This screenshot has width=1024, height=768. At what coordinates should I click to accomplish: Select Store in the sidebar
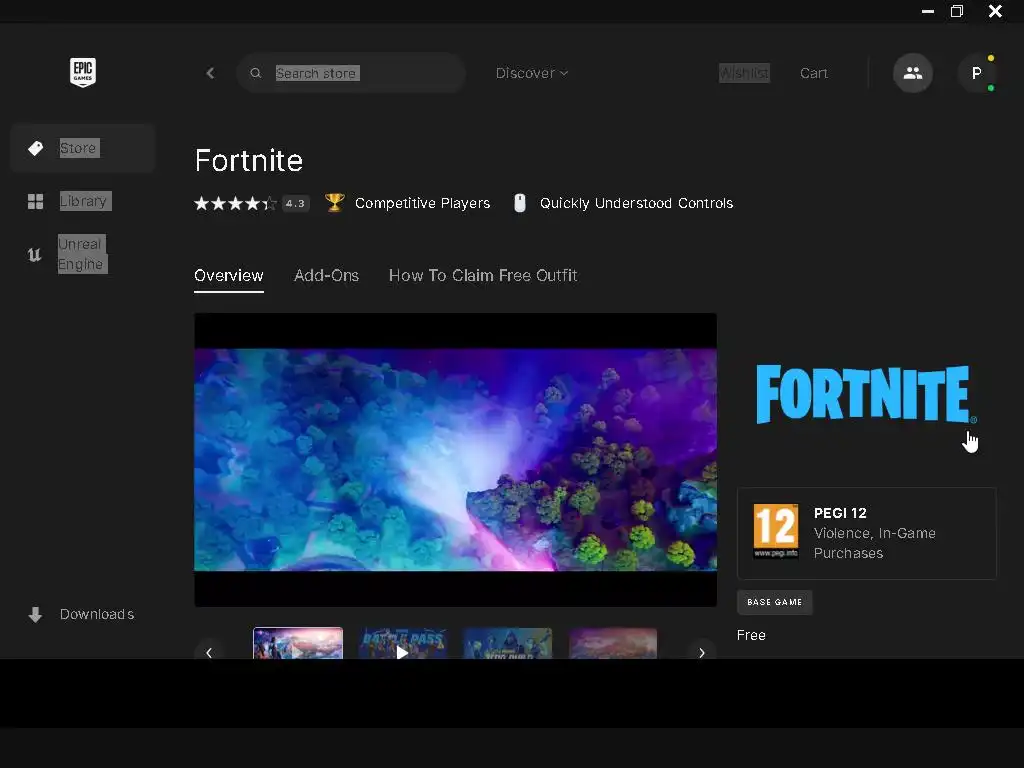pos(82,148)
